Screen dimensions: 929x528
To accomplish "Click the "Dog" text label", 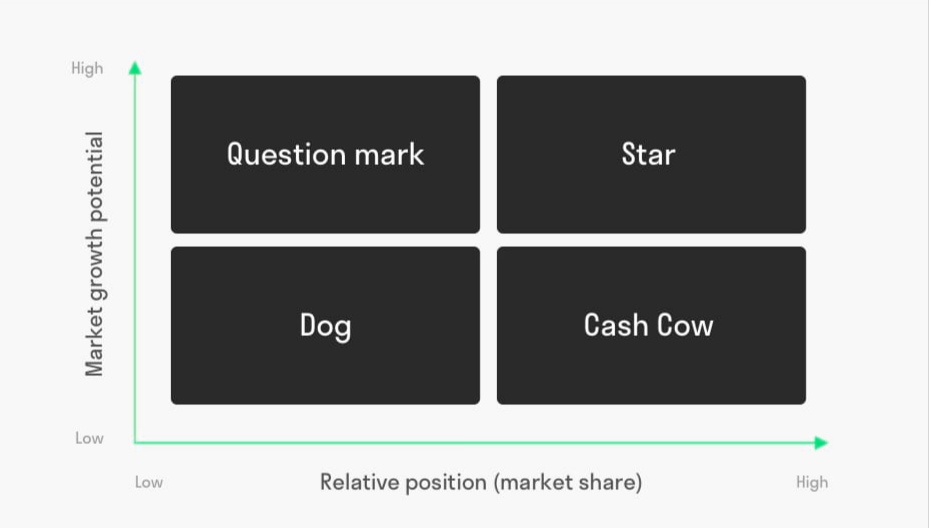I will click(x=325, y=327).
